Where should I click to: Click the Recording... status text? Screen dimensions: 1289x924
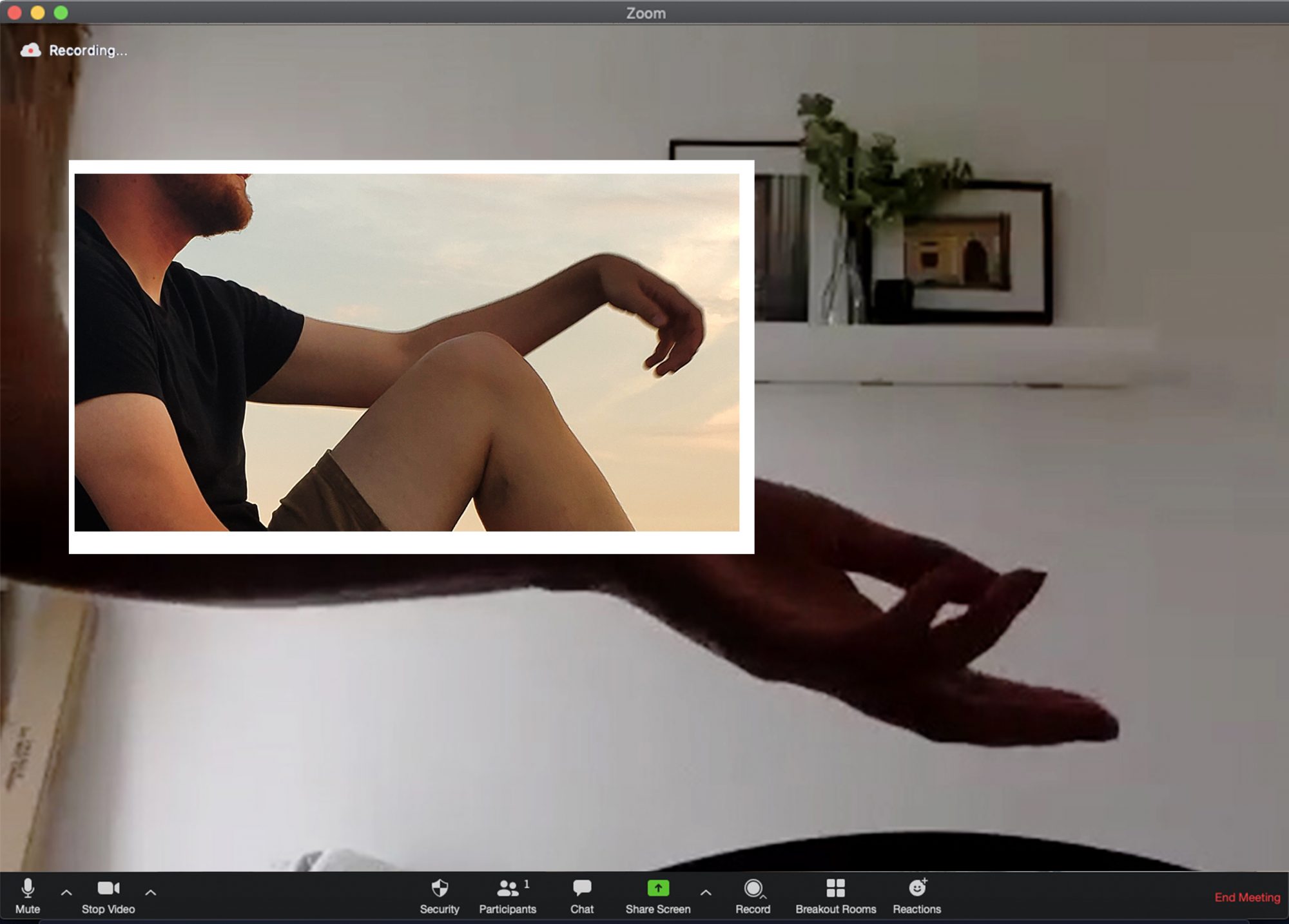[88, 50]
